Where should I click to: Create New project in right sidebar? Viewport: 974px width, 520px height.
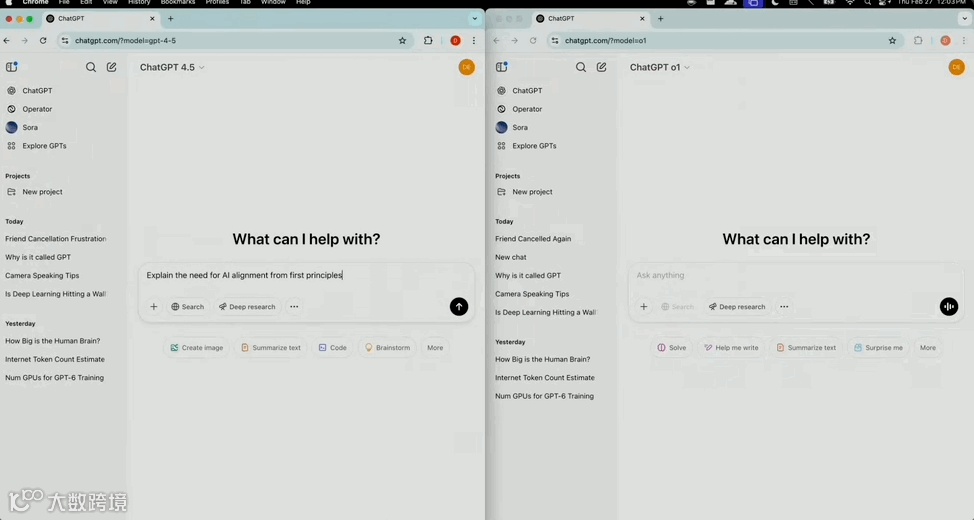525,192
